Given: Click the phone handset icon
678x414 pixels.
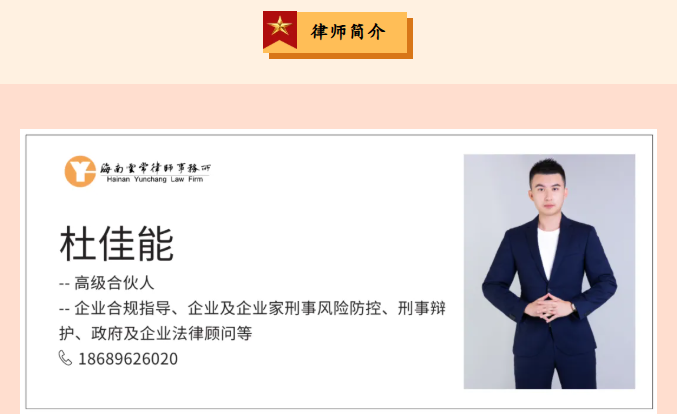Looking at the screenshot, I should coord(65,358).
